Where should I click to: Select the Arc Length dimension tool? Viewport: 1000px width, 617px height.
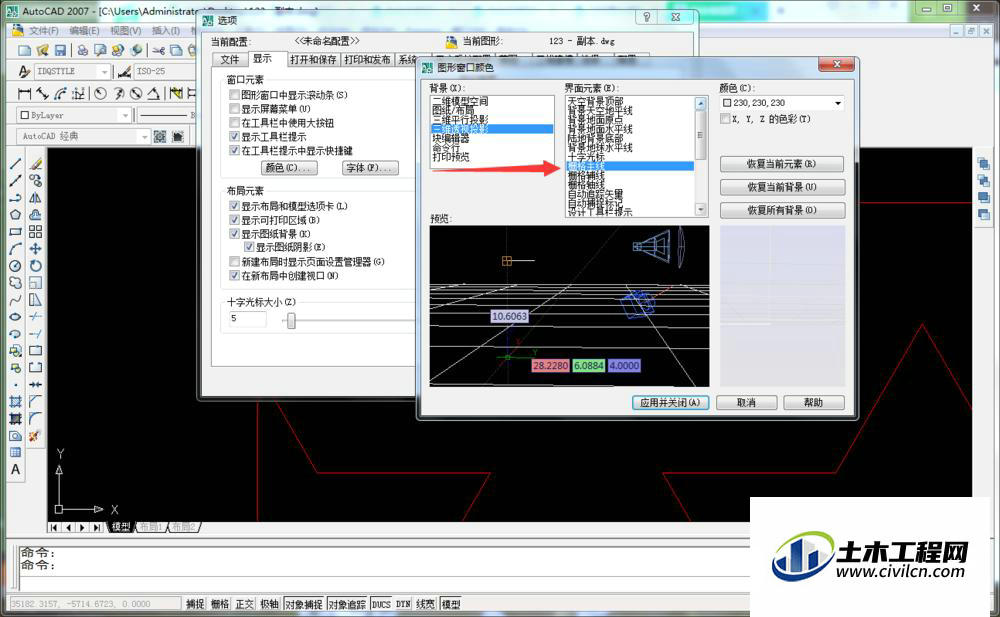pyautogui.click(x=61, y=94)
